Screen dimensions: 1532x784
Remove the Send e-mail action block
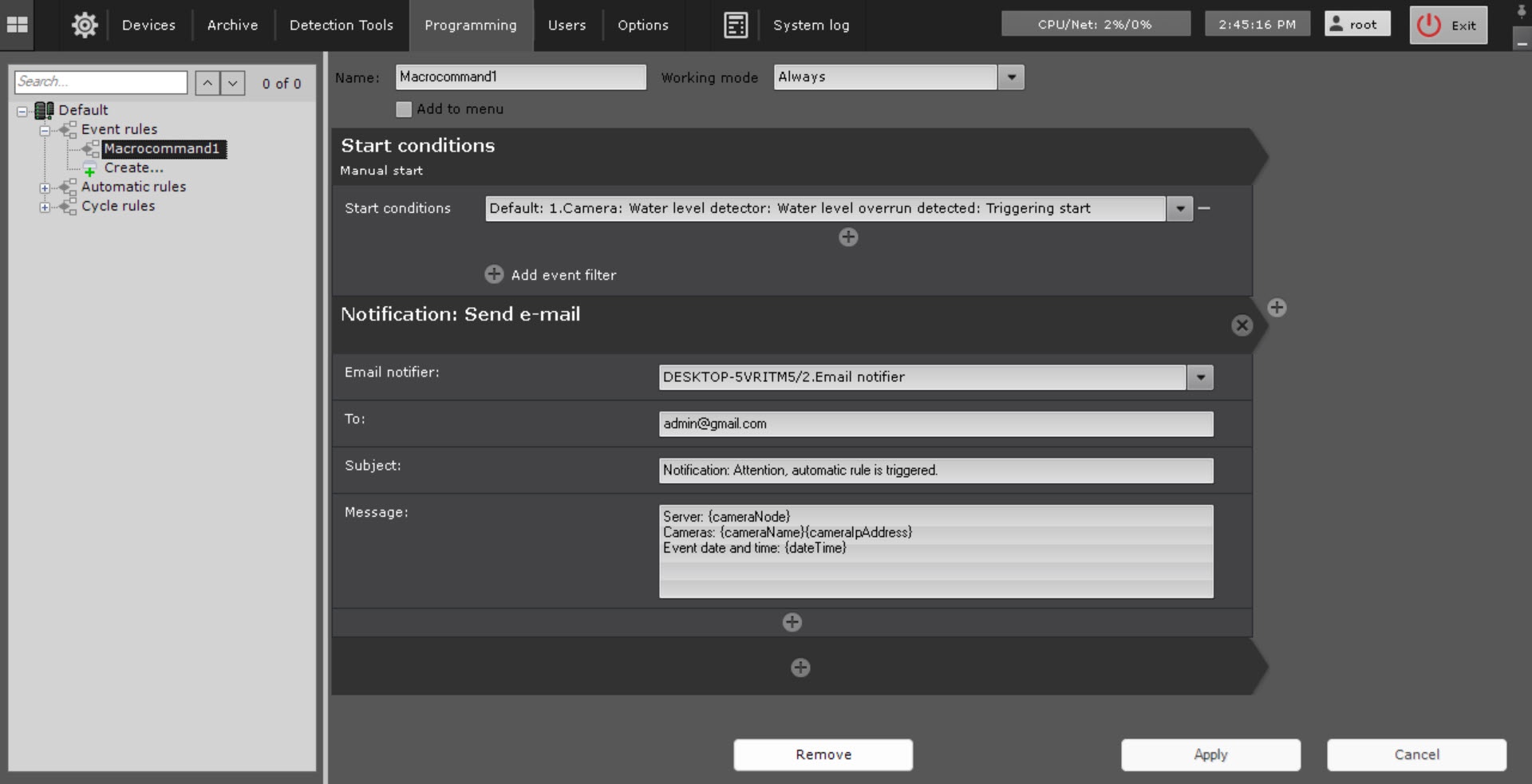click(1242, 325)
